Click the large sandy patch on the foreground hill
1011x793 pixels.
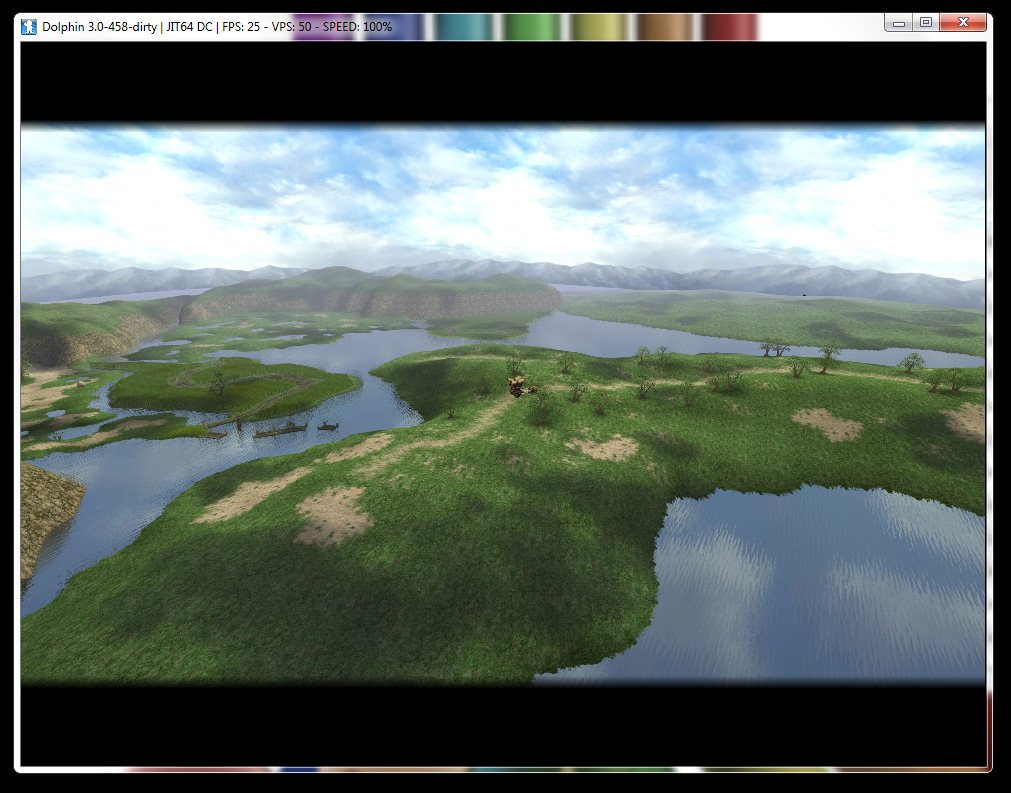pos(333,514)
